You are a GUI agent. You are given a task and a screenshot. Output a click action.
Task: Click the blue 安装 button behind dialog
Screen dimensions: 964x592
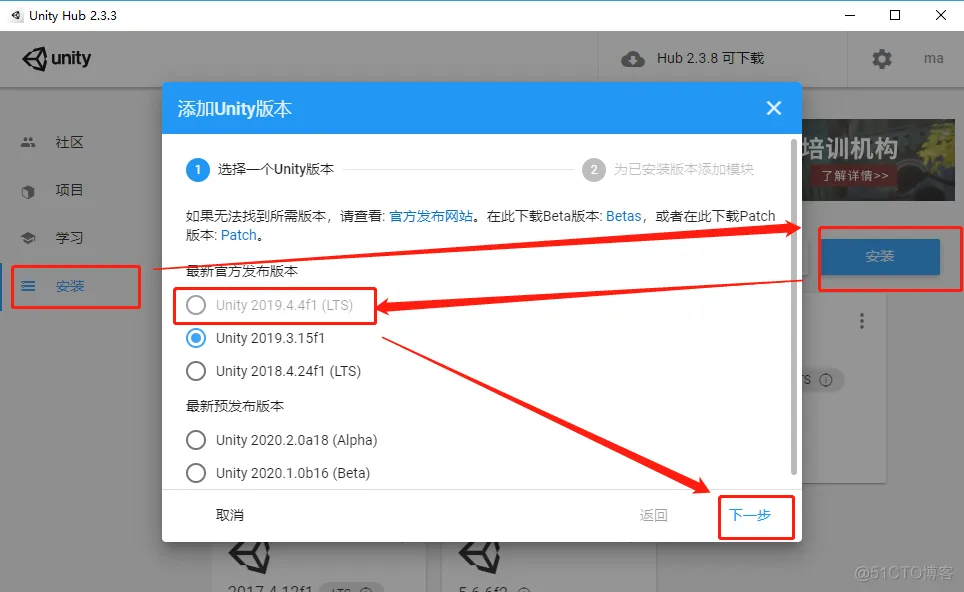[x=880, y=256]
